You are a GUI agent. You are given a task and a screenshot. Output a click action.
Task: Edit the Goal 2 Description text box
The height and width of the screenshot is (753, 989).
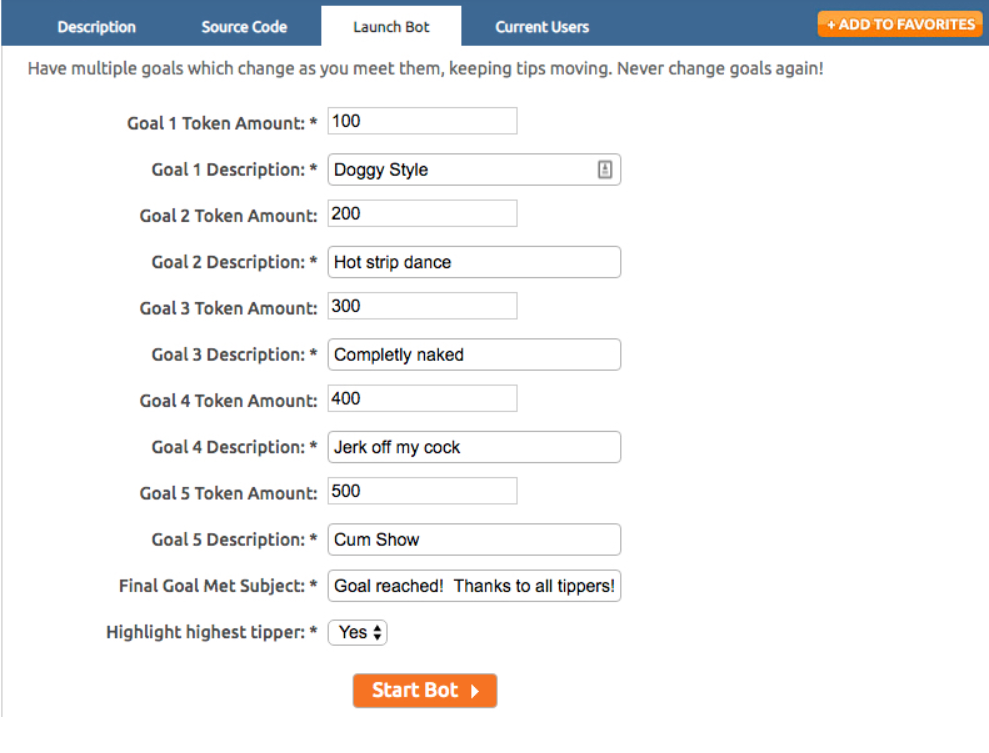(474, 262)
